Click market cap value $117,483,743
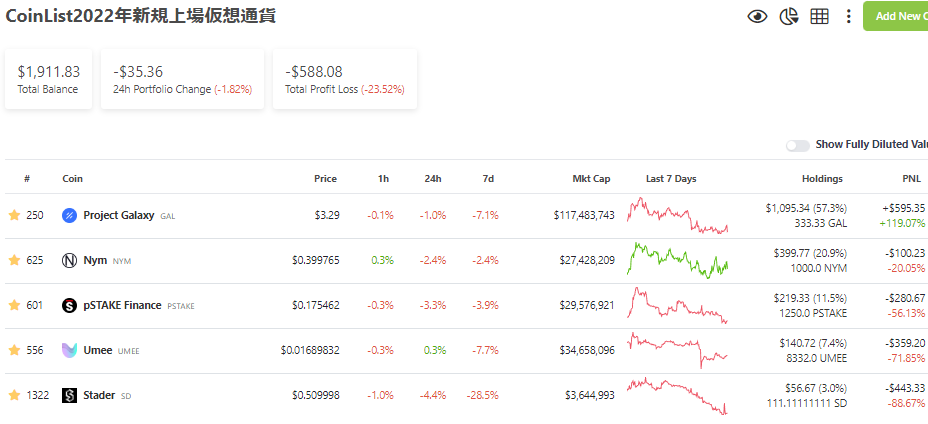The height and width of the screenshot is (424, 928). pos(584,216)
